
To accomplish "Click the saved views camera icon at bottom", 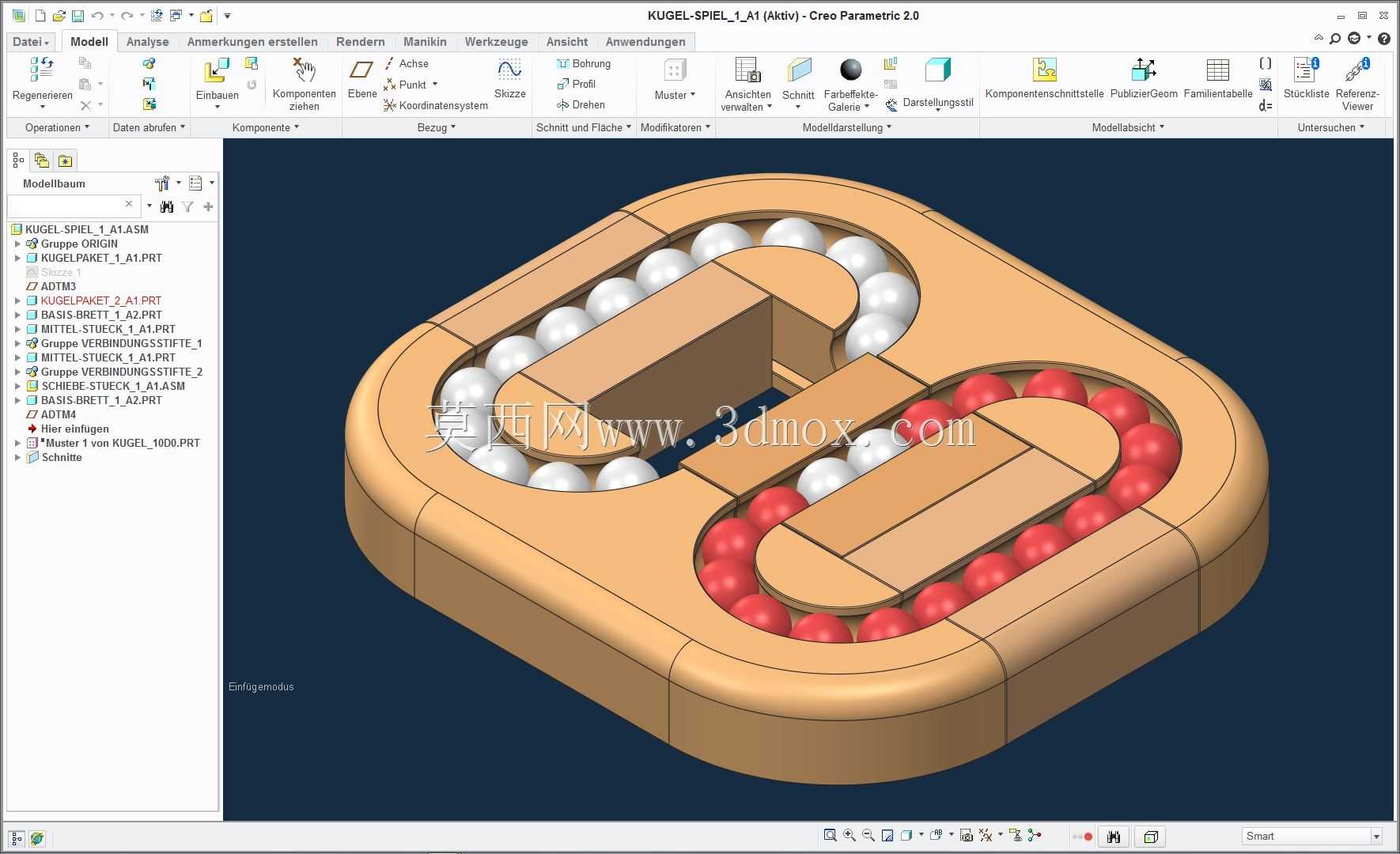I will pos(966,835).
